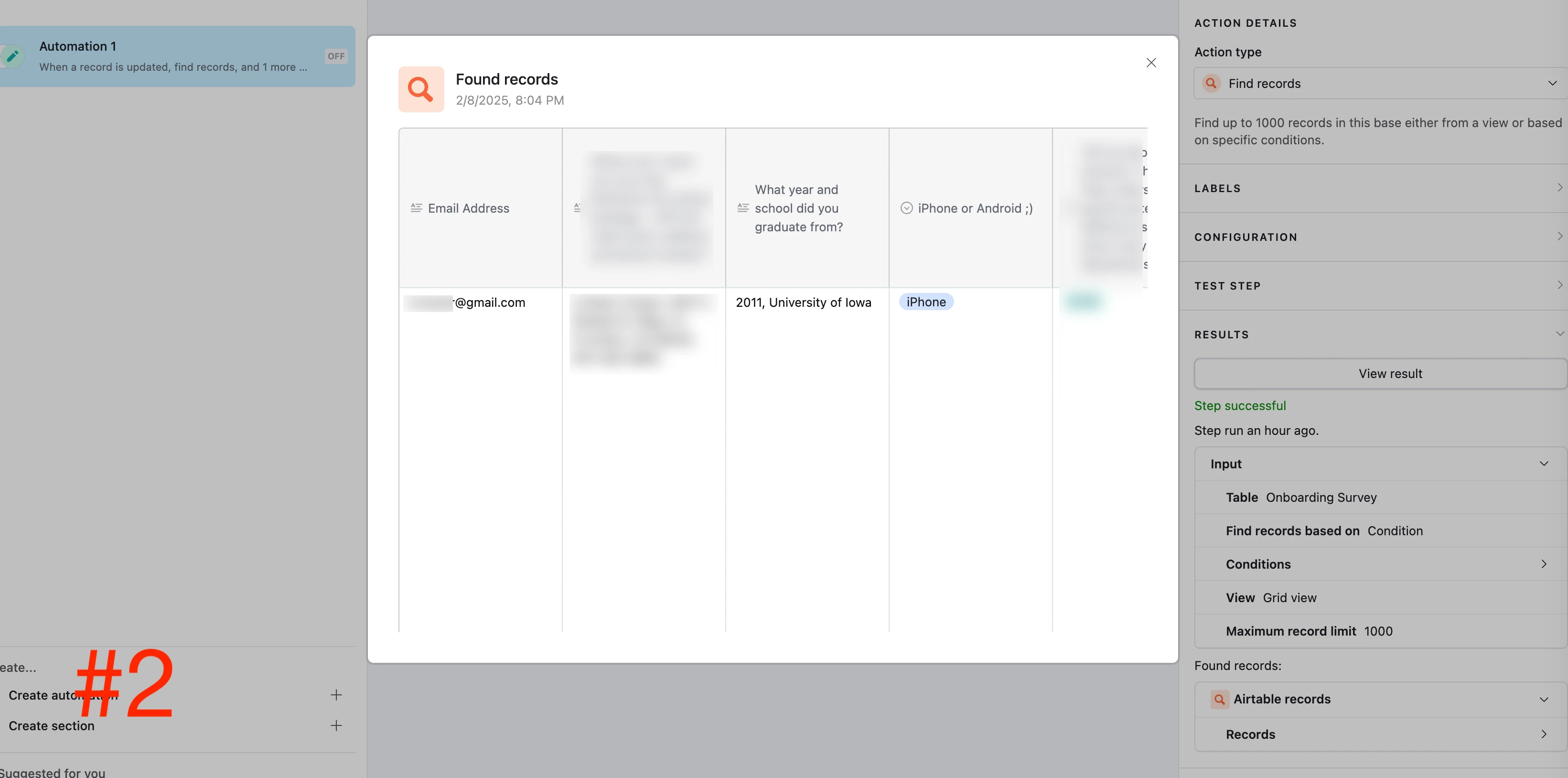Open the Conditions row arrow
1568x778 pixels.
pos(1544,564)
